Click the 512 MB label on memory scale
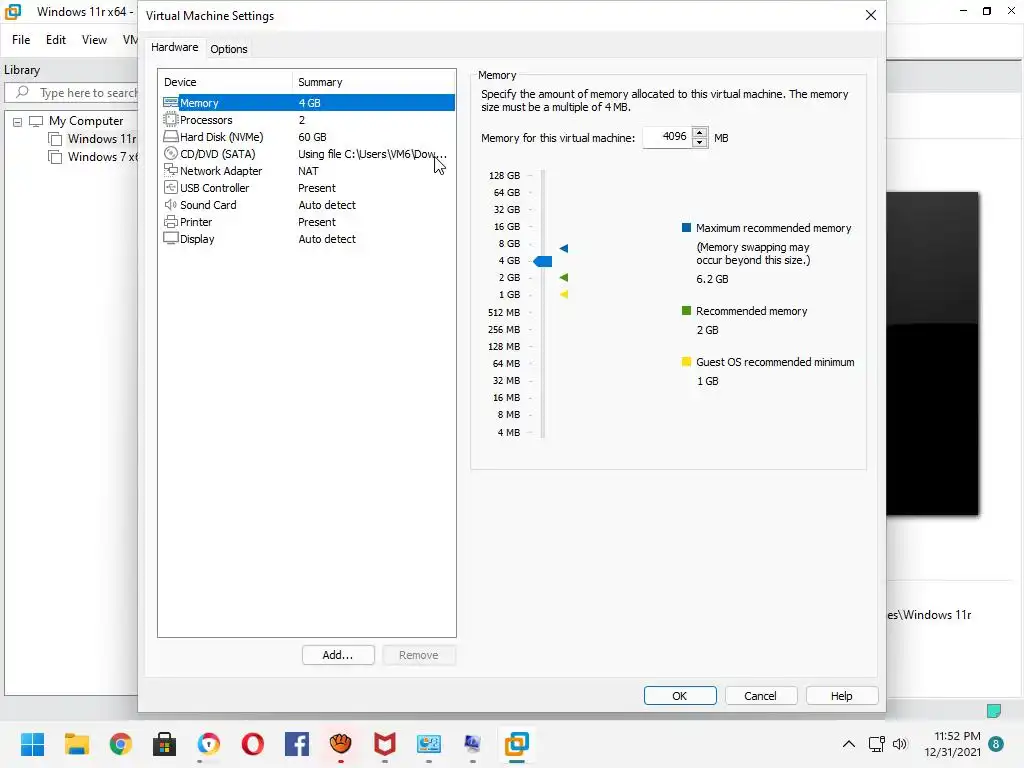1024x768 pixels. click(504, 312)
